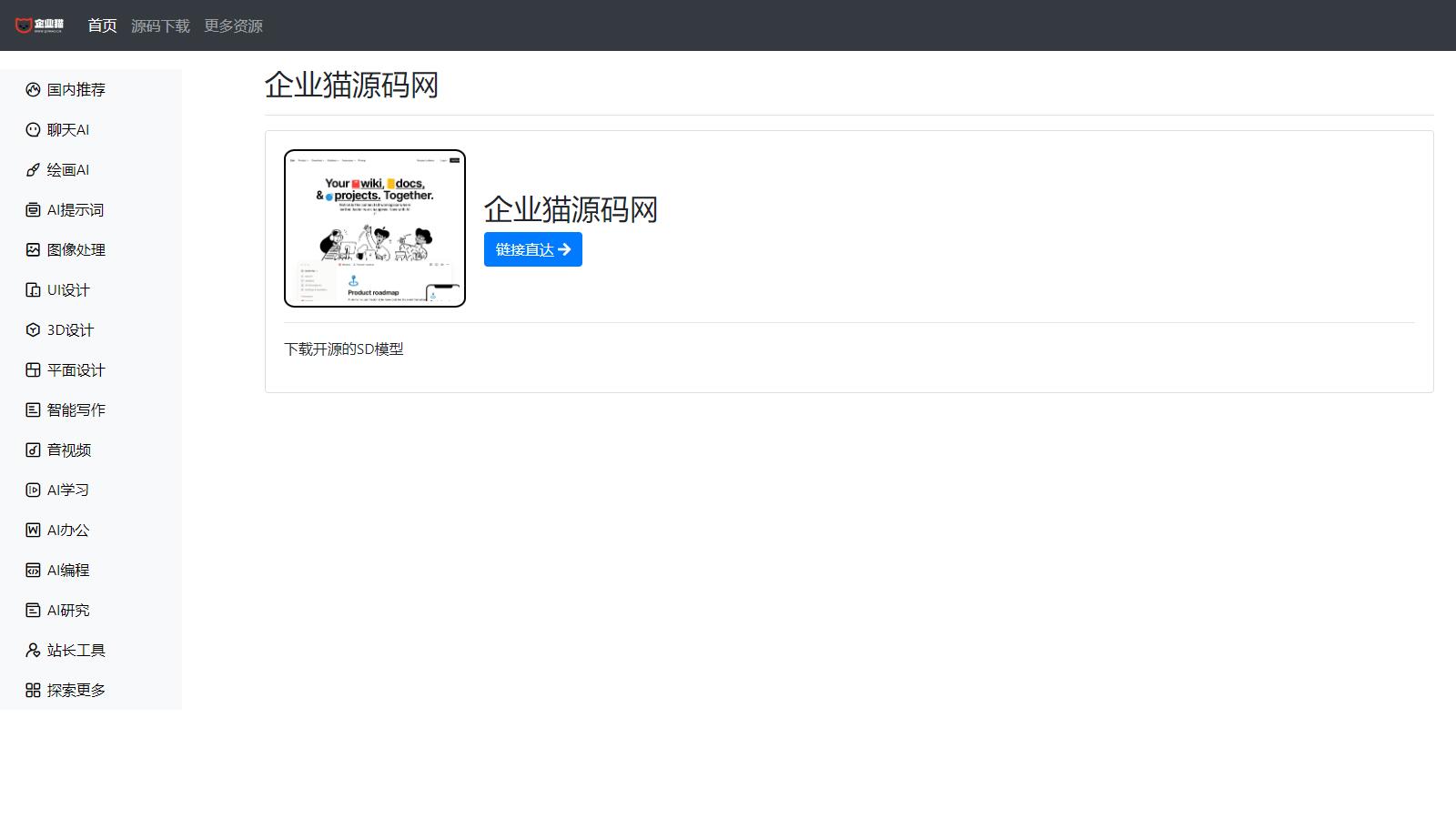The width and height of the screenshot is (1456, 819).
Task: Click the 音视频 music icon
Action: [33, 450]
